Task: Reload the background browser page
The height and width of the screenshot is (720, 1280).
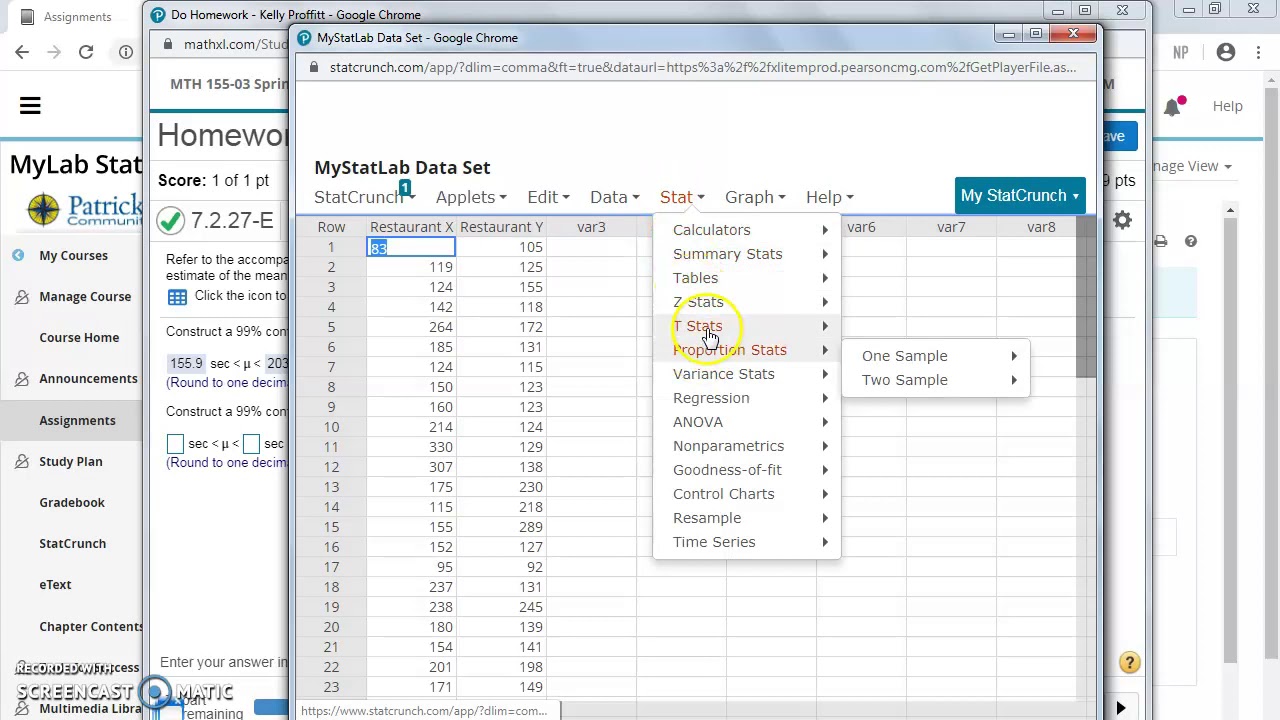Action: (x=86, y=52)
